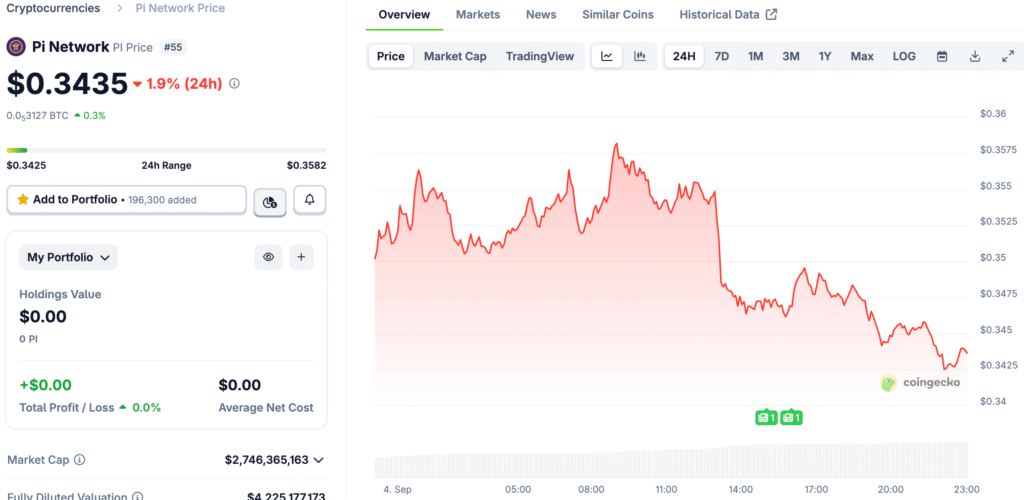This screenshot has width=1024, height=500.
Task: Download chart data icon
Action: click(x=974, y=56)
